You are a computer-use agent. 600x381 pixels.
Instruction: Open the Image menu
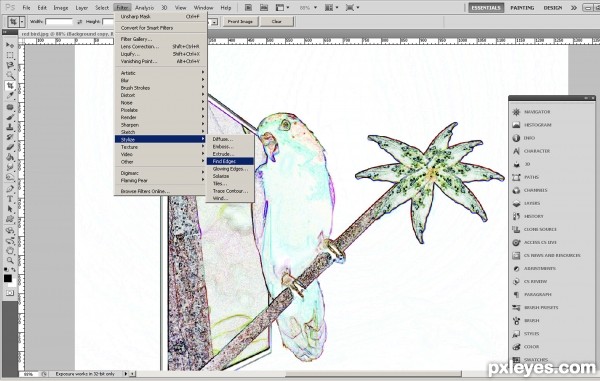point(60,8)
